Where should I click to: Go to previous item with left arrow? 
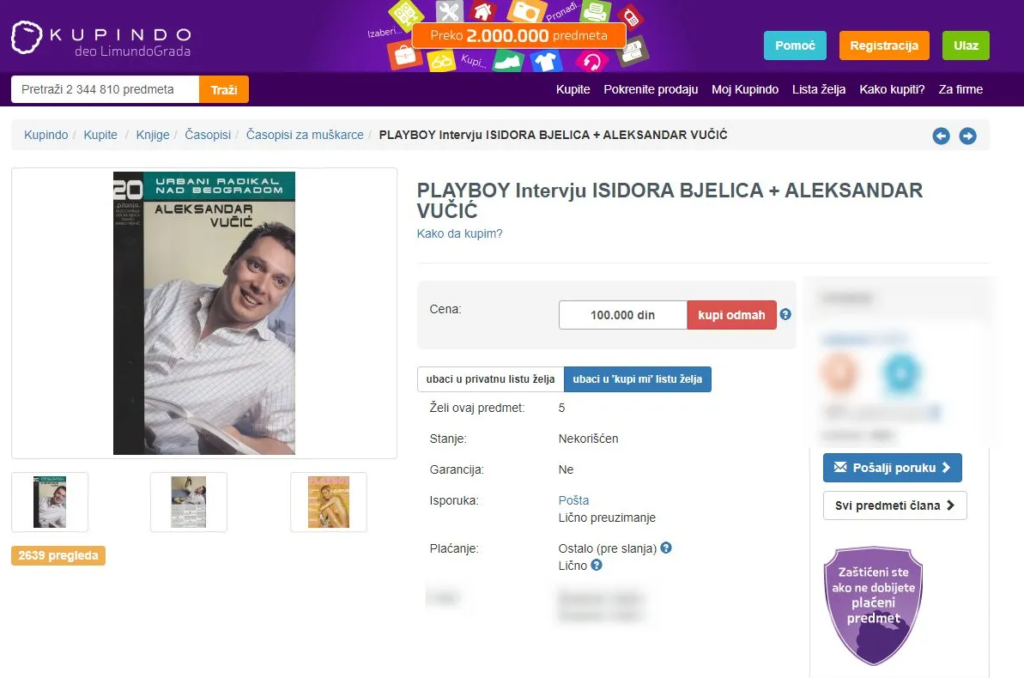tap(941, 136)
